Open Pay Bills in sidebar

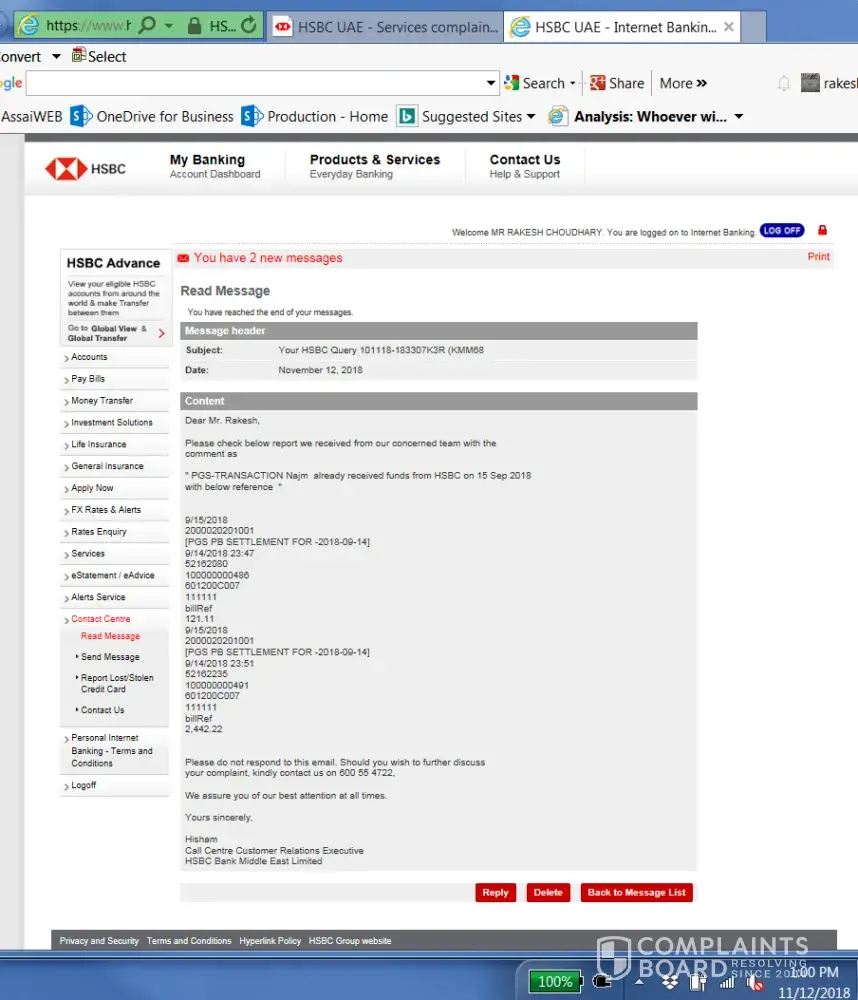click(x=88, y=379)
